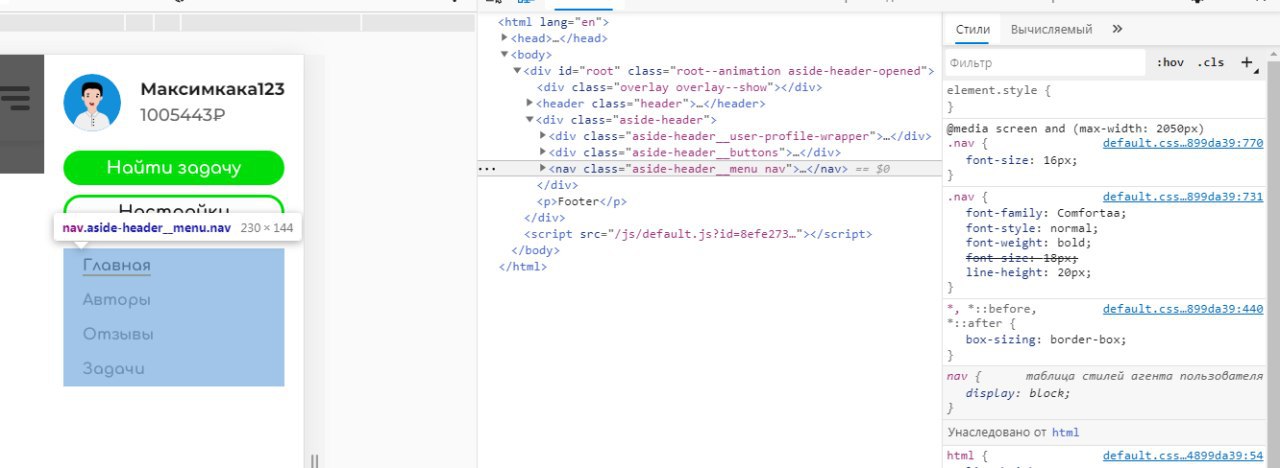Click the html link in Унаследовано от
The image size is (1280, 468).
1065,432
